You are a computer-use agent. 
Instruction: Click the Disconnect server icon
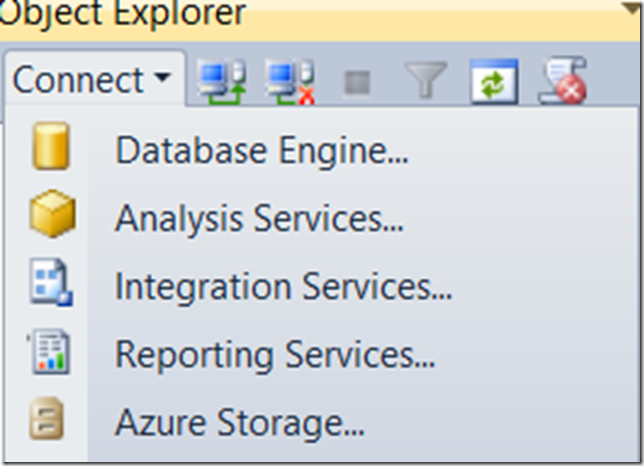click(x=291, y=81)
